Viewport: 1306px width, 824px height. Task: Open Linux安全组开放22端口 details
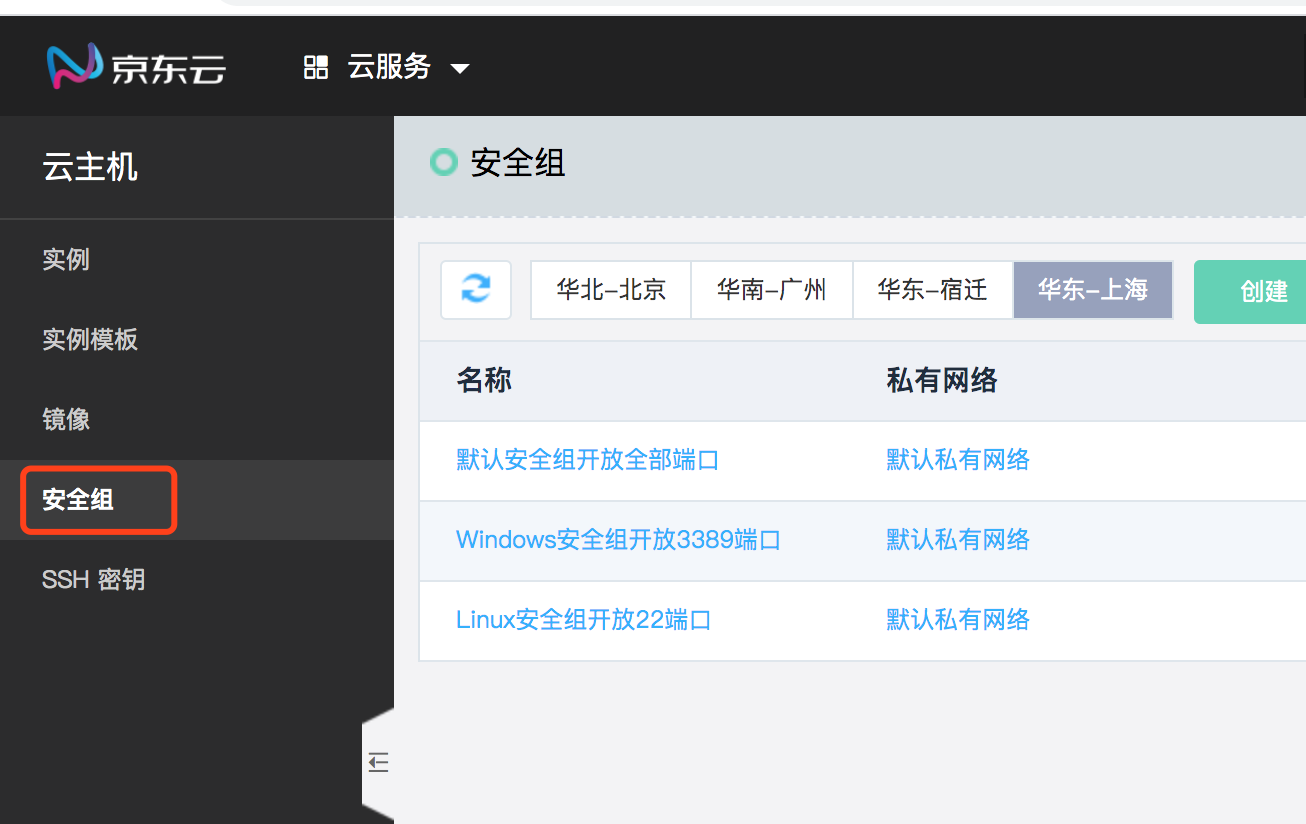[583, 619]
